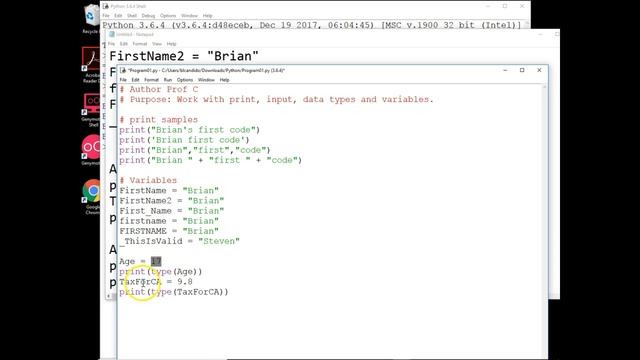Click the Program01.py window's title bar icon

click(123, 71)
